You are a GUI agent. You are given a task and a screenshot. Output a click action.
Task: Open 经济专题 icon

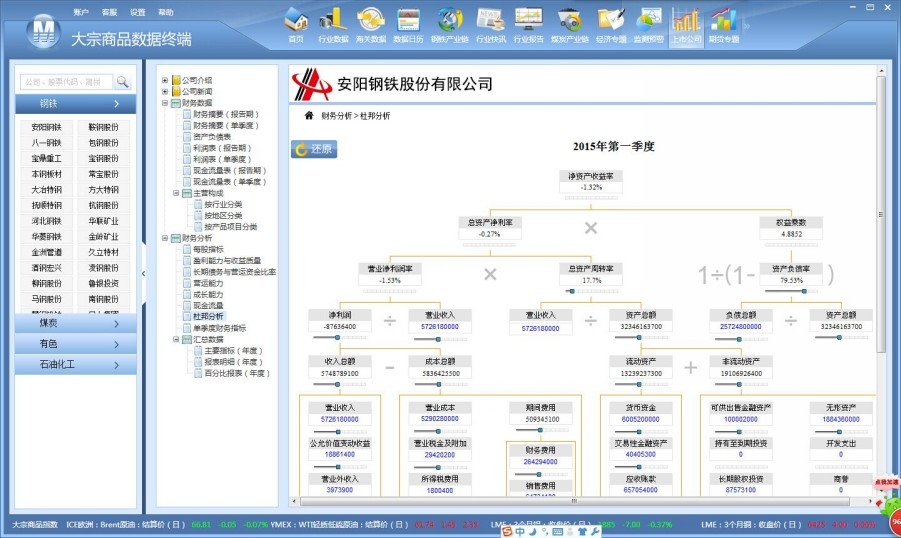(611, 25)
